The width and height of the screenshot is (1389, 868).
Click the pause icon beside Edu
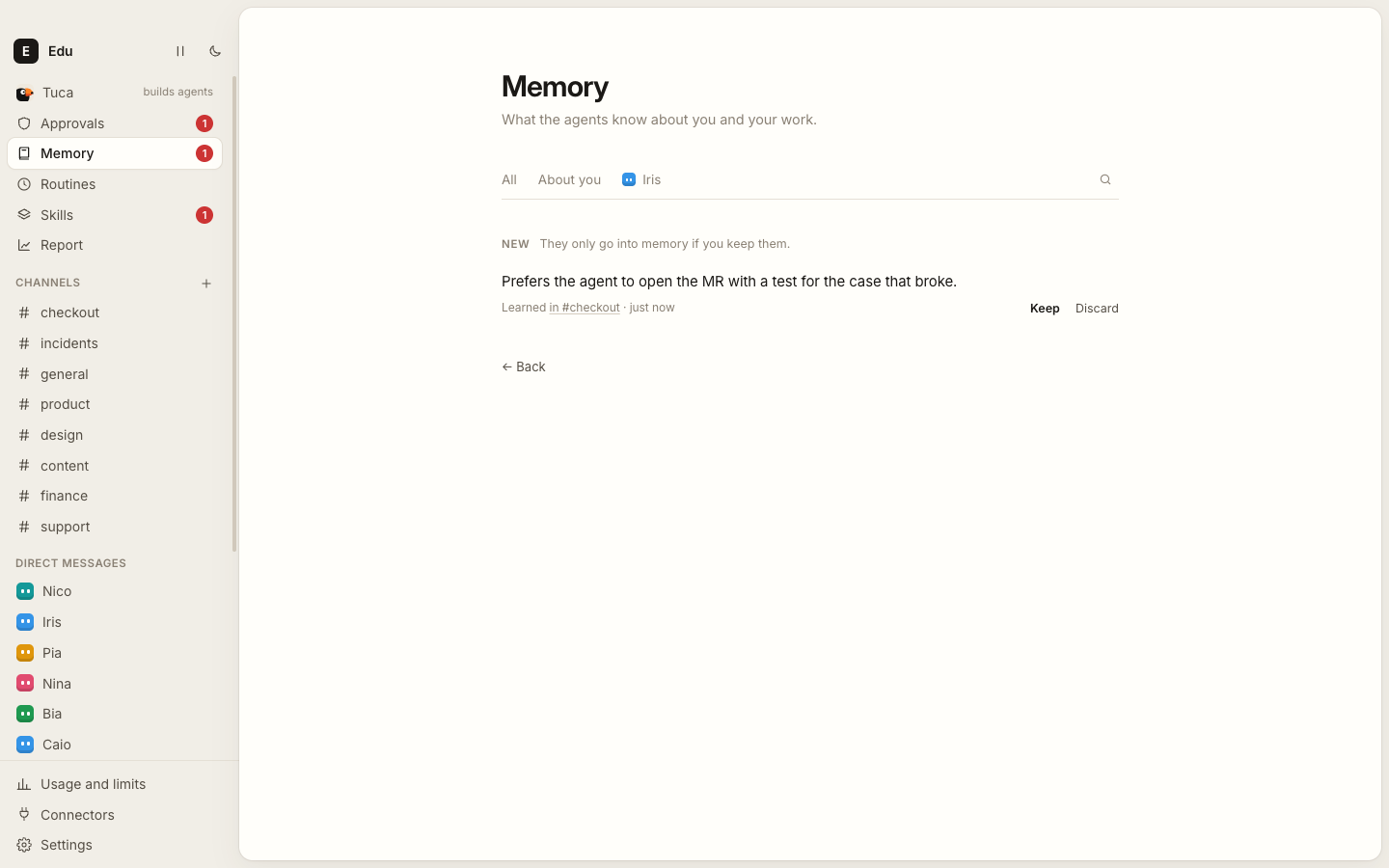click(180, 51)
